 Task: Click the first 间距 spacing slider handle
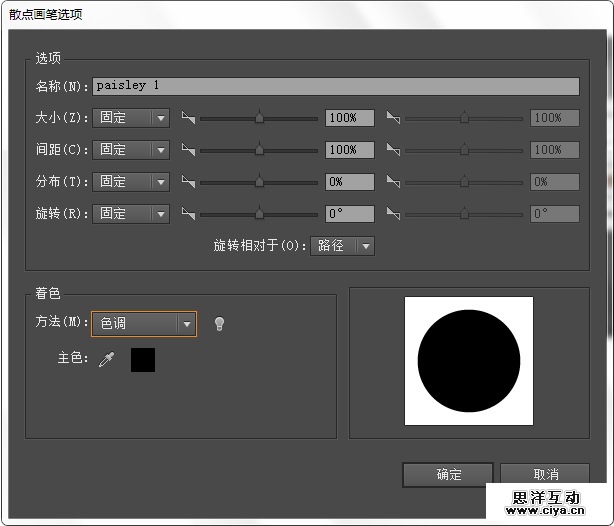259,150
